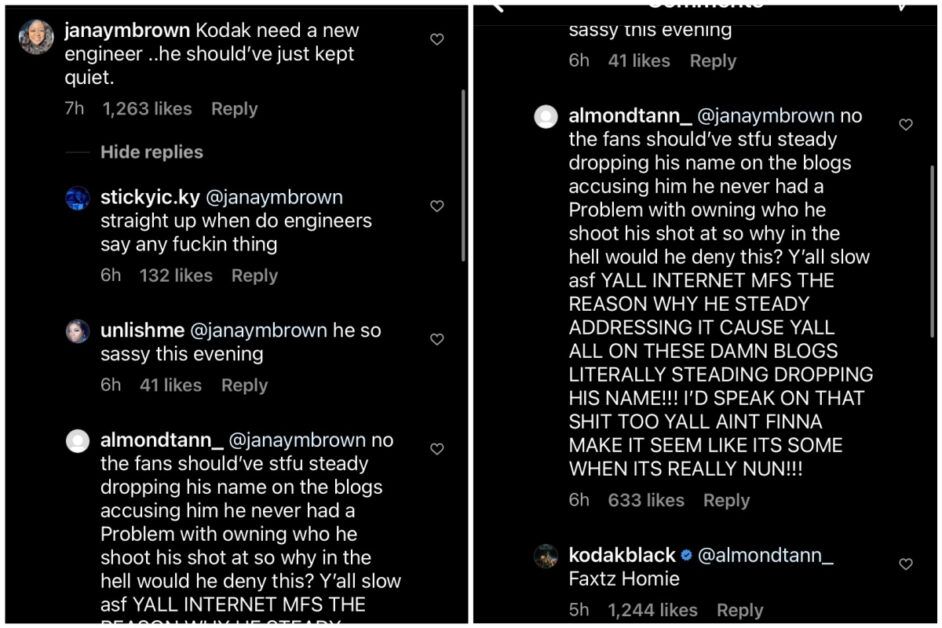Click the left panel scrollbar
The image size is (942, 628).
[463, 175]
